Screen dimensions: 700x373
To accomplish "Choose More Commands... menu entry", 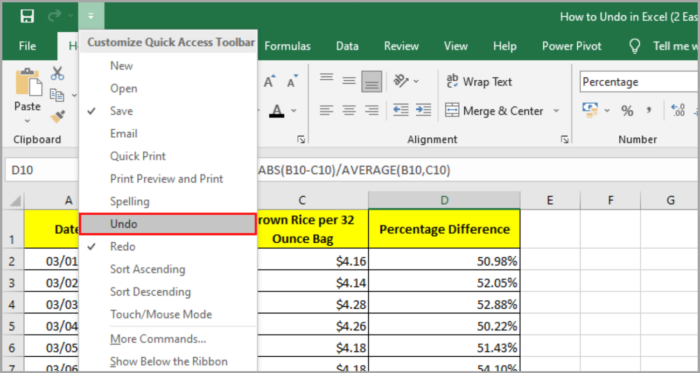I will tap(168, 339).
